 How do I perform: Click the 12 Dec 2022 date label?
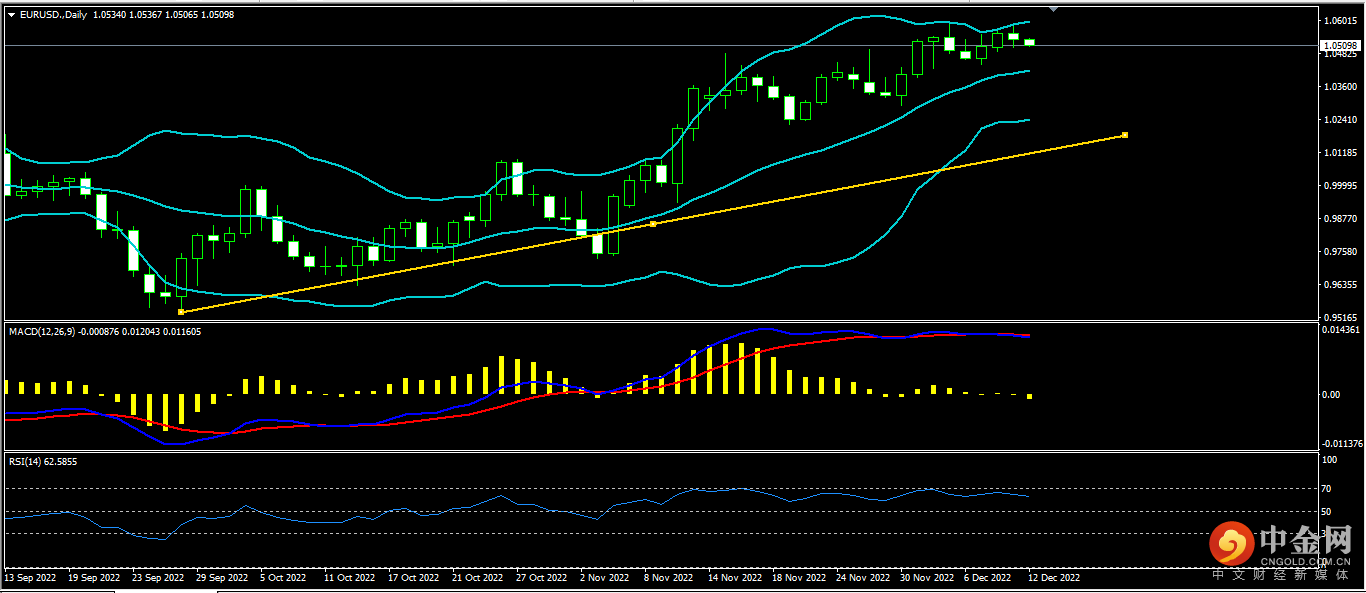(x=1055, y=578)
